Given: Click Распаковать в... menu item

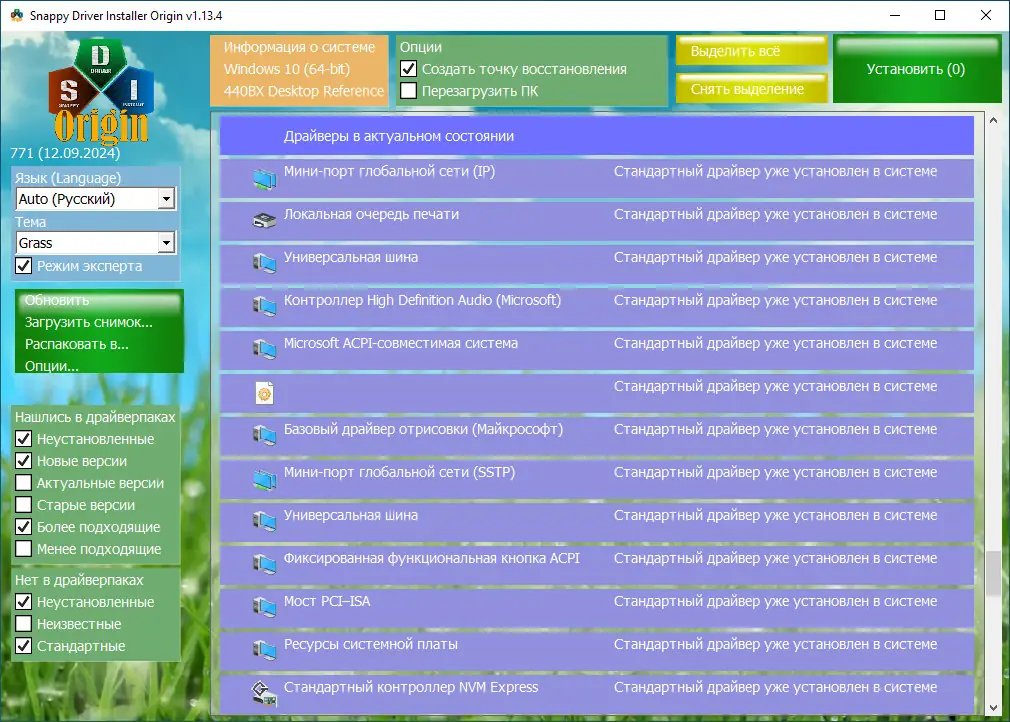Looking at the screenshot, I should click(x=77, y=344).
